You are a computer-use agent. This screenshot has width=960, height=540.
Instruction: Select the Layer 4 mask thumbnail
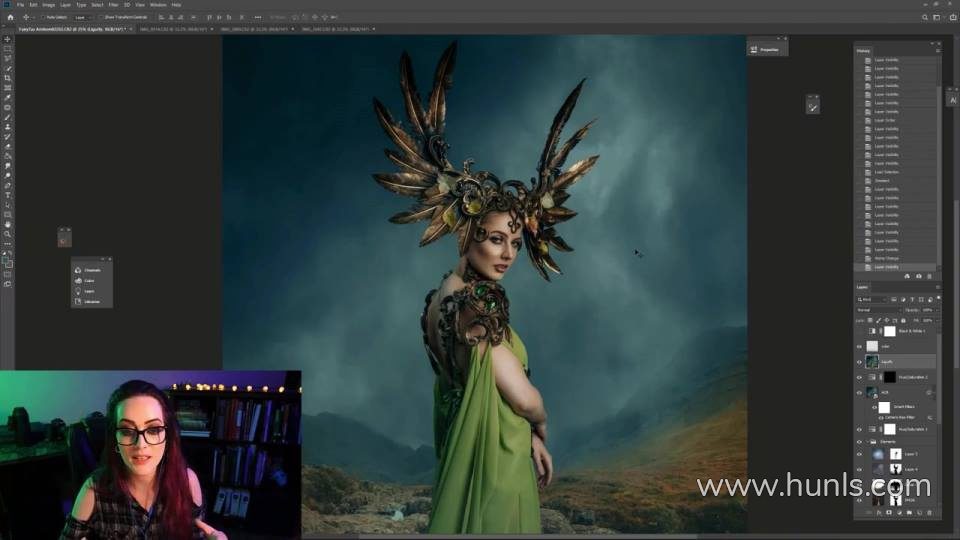895,469
